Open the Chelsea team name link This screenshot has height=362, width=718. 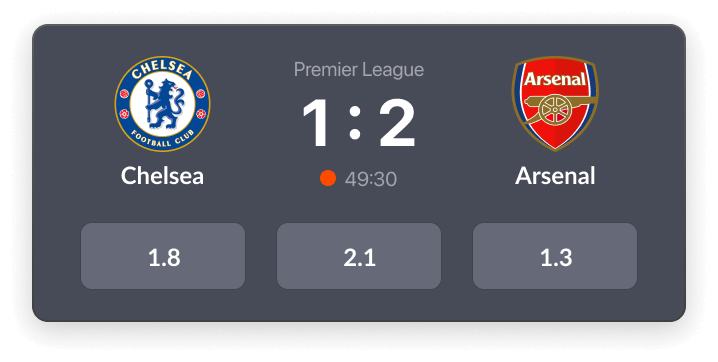pos(163,176)
